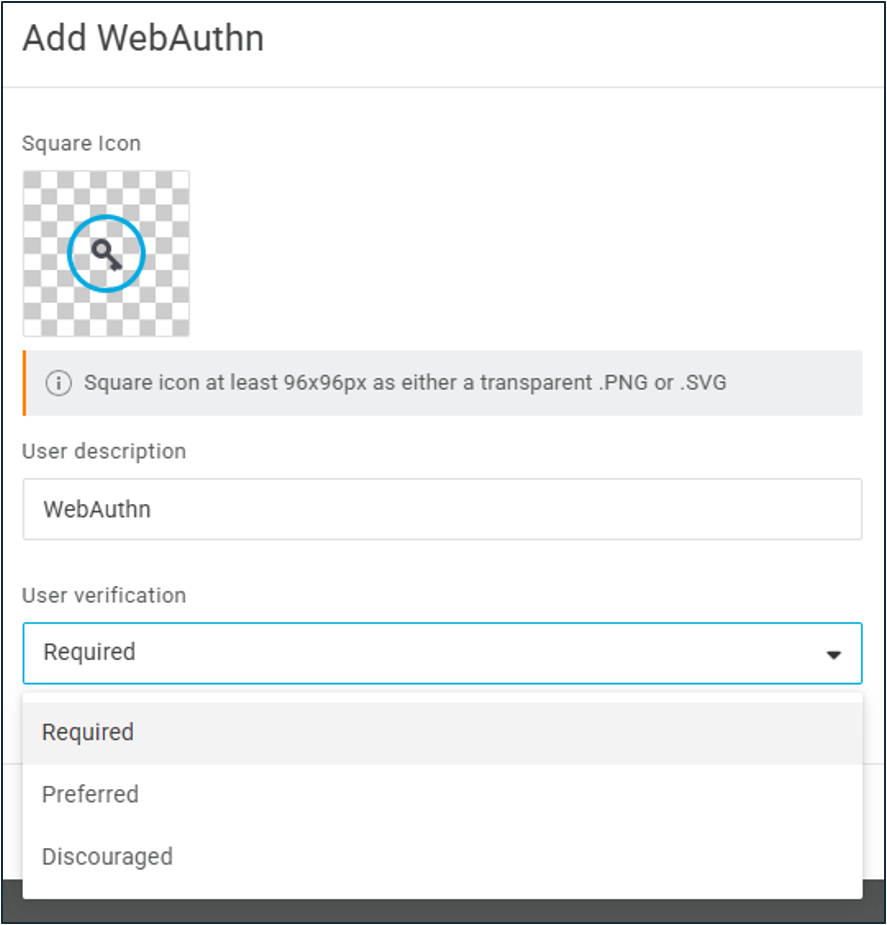Click the dropdown caret on User verification
The height and width of the screenshot is (925, 887).
tap(833, 653)
